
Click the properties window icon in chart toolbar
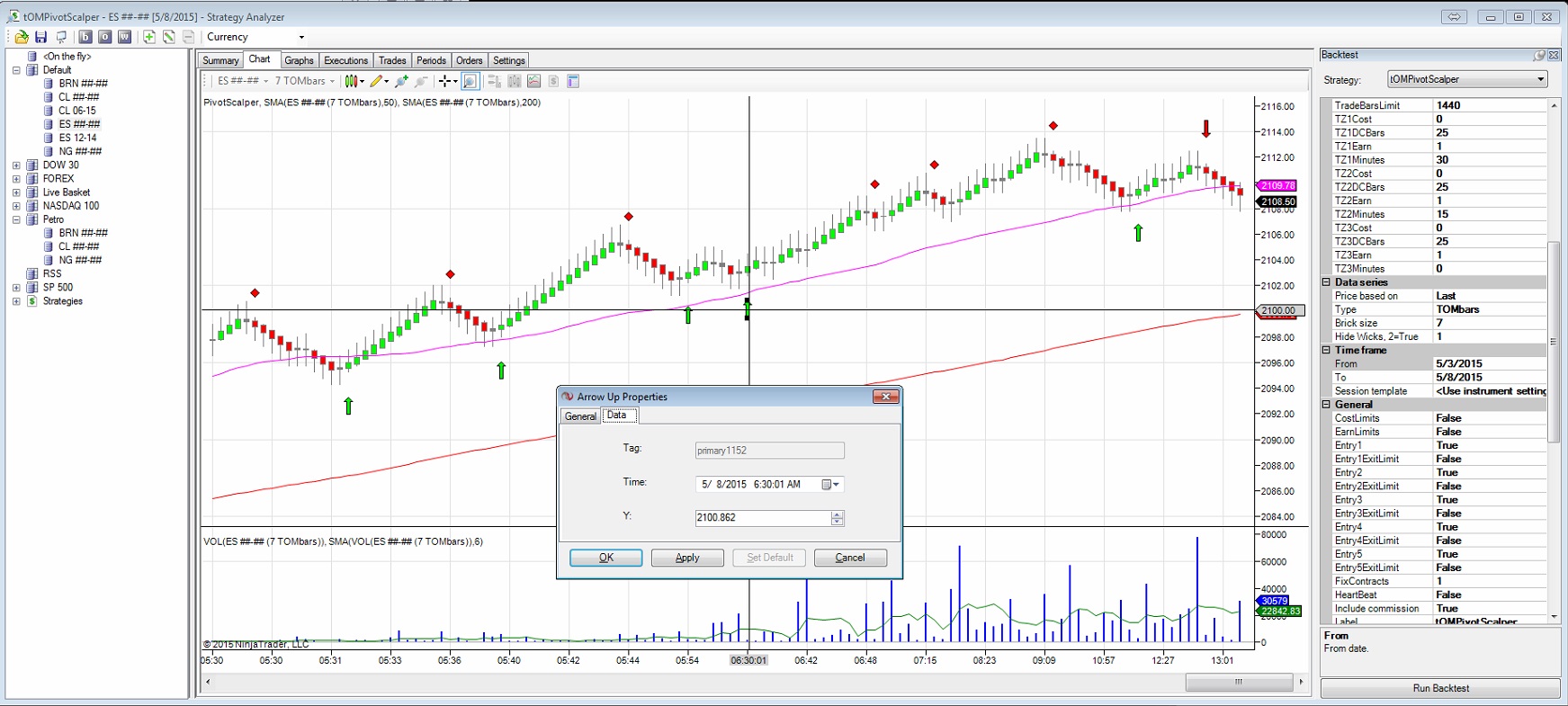573,81
